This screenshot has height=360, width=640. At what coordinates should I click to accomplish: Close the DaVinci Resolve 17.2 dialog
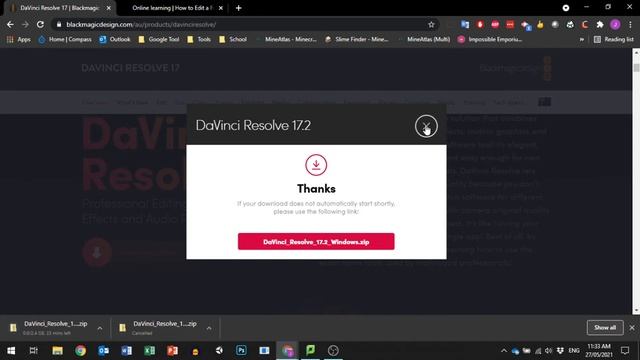pos(426,126)
